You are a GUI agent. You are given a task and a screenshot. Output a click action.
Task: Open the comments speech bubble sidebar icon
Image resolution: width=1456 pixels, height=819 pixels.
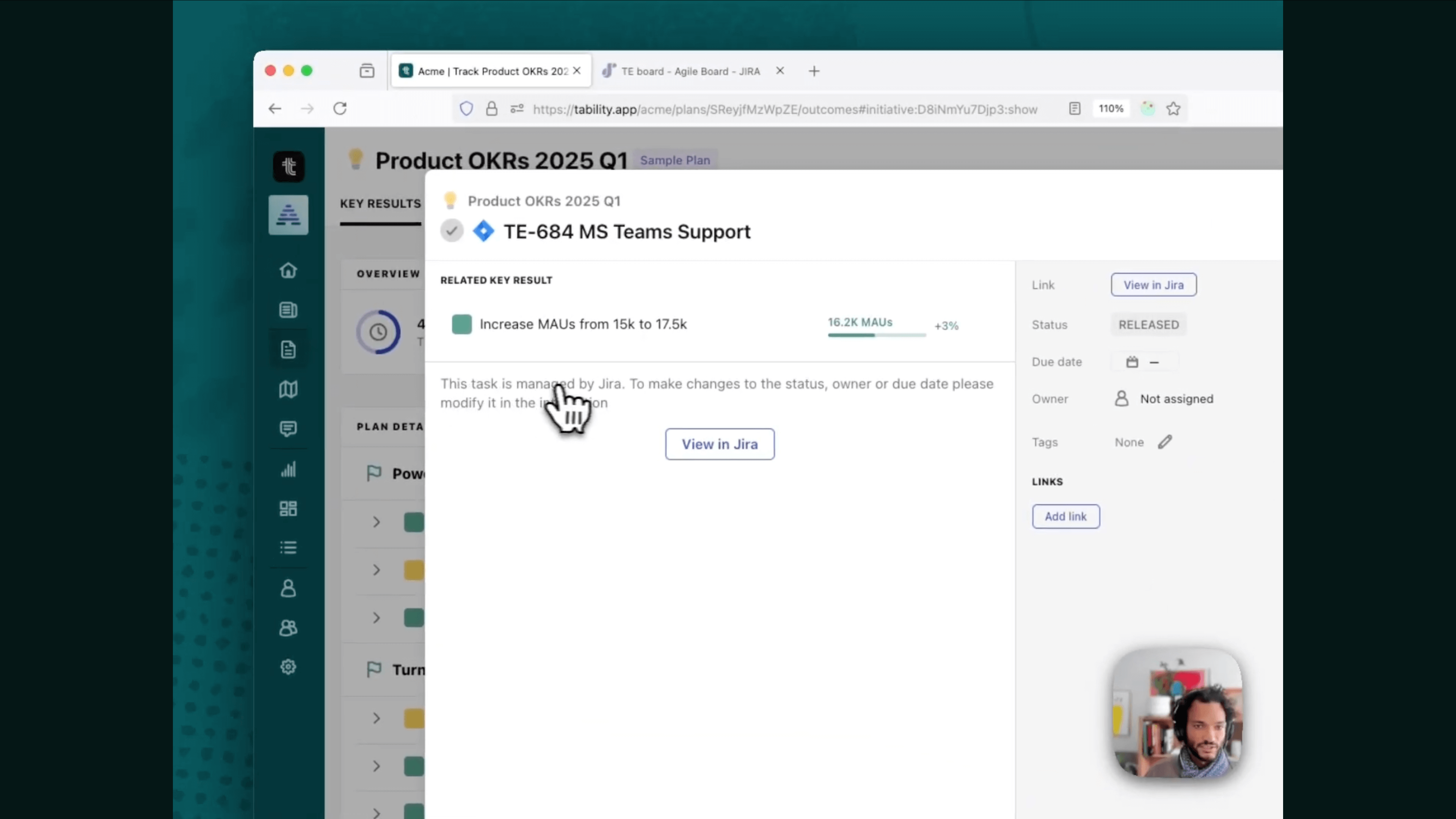pyautogui.click(x=288, y=429)
